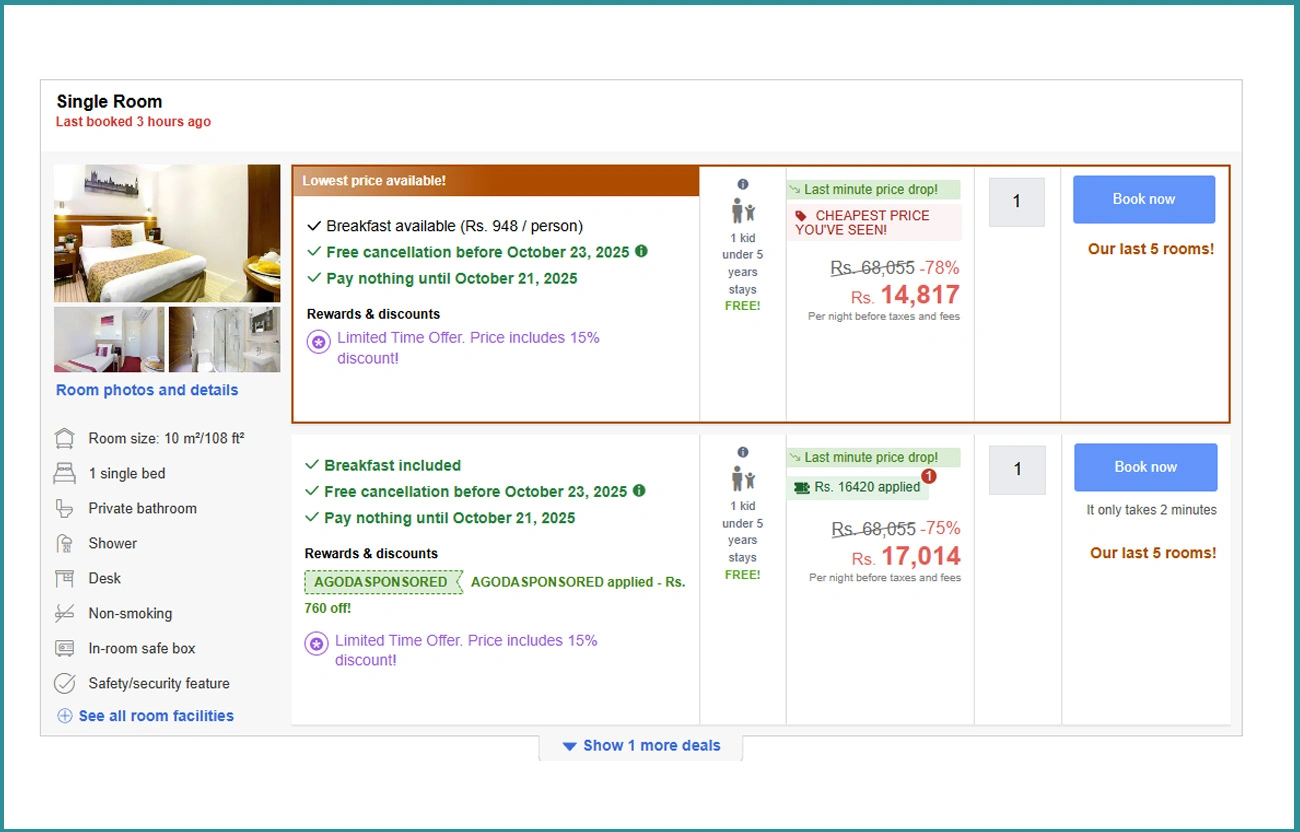
Task: Open room quantity selector for lowest price deal
Action: point(1016,202)
